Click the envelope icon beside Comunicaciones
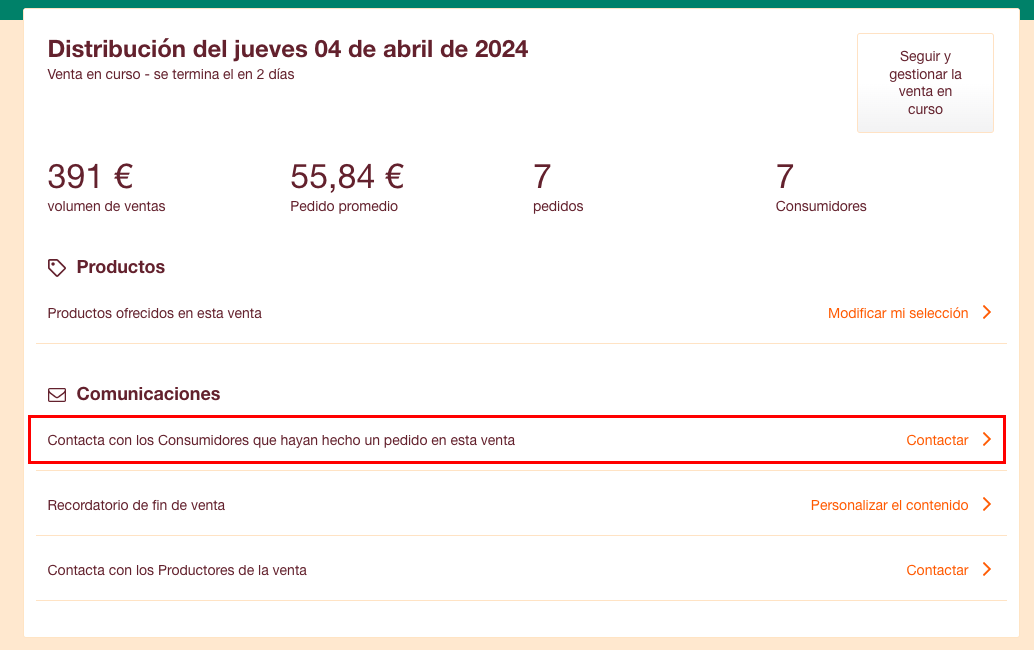The height and width of the screenshot is (650, 1034). point(57,395)
